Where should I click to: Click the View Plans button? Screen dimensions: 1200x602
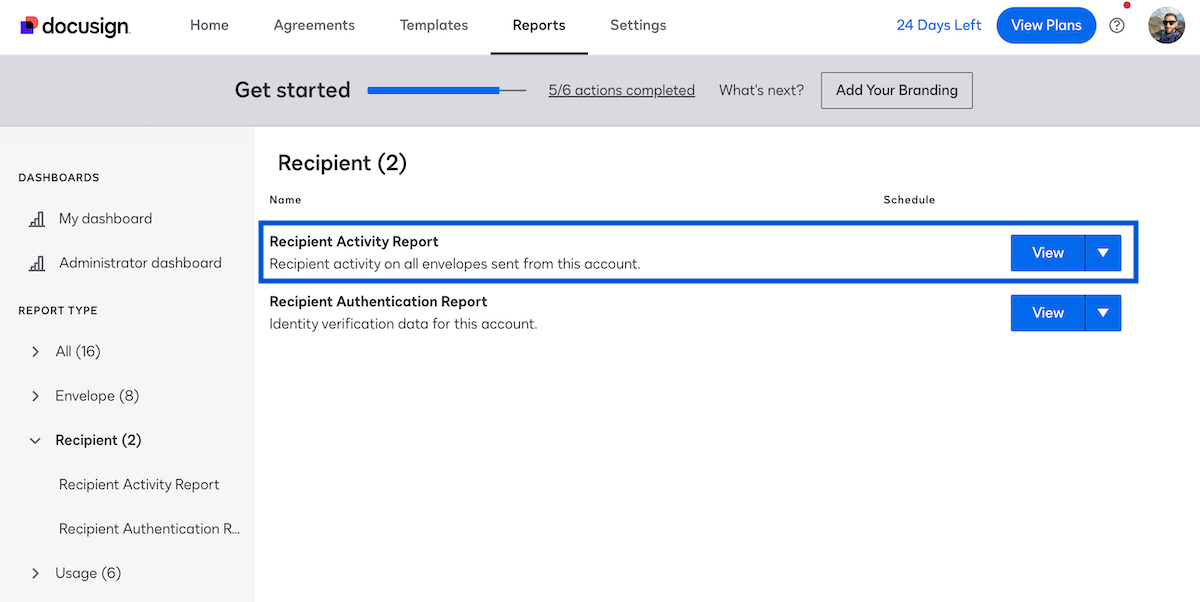(x=1046, y=25)
